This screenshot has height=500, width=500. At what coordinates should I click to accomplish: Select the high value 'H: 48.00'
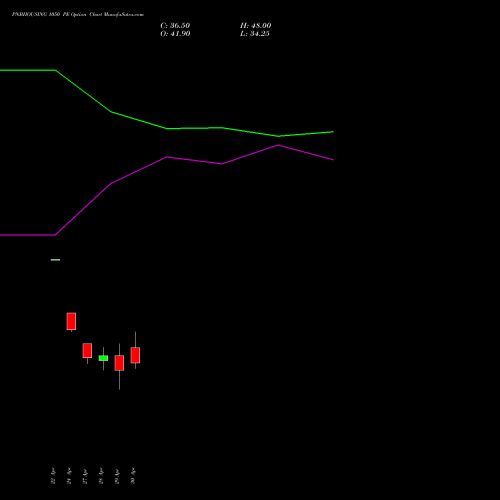click(x=255, y=26)
